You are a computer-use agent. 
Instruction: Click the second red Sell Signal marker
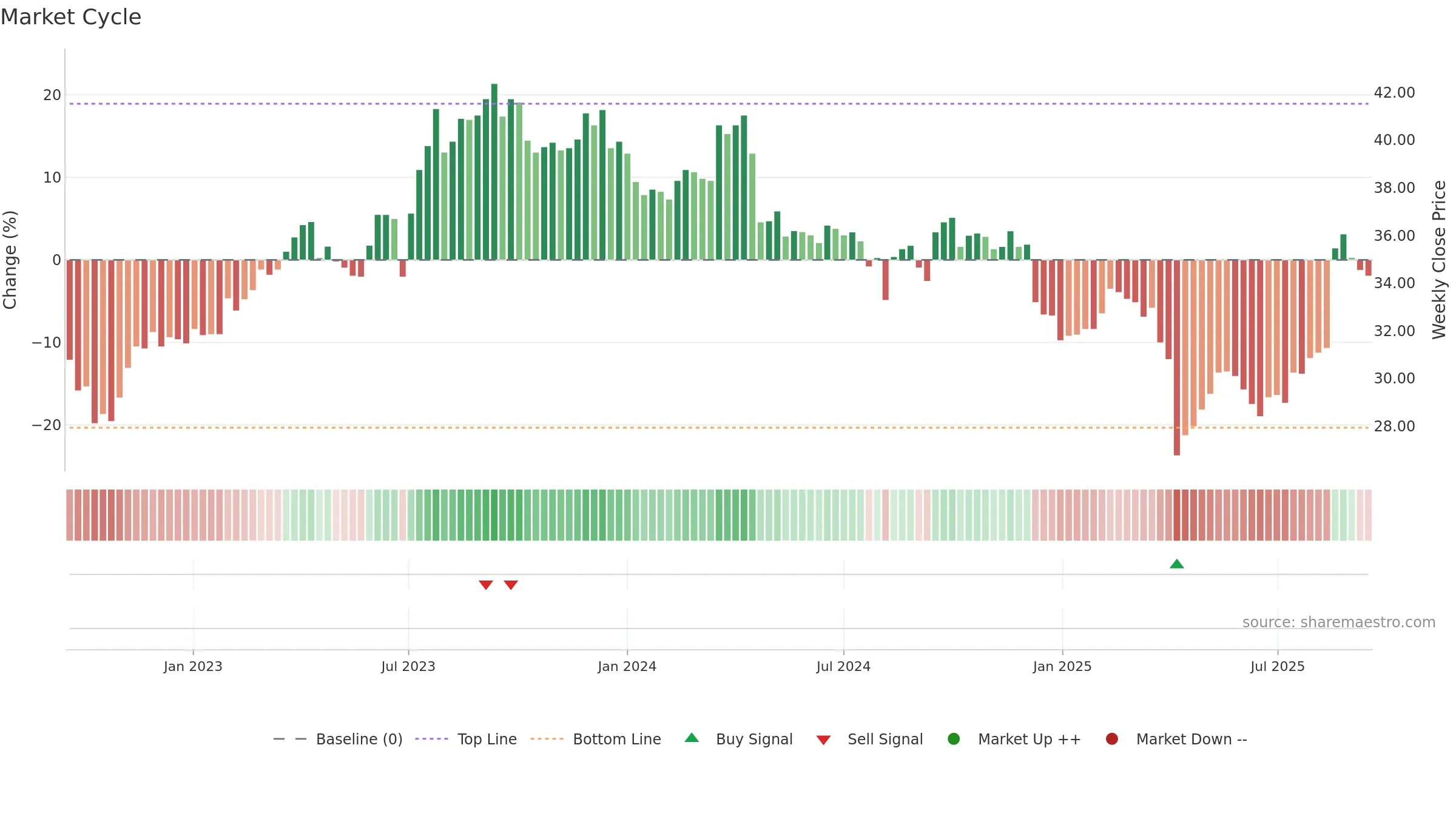[511, 585]
